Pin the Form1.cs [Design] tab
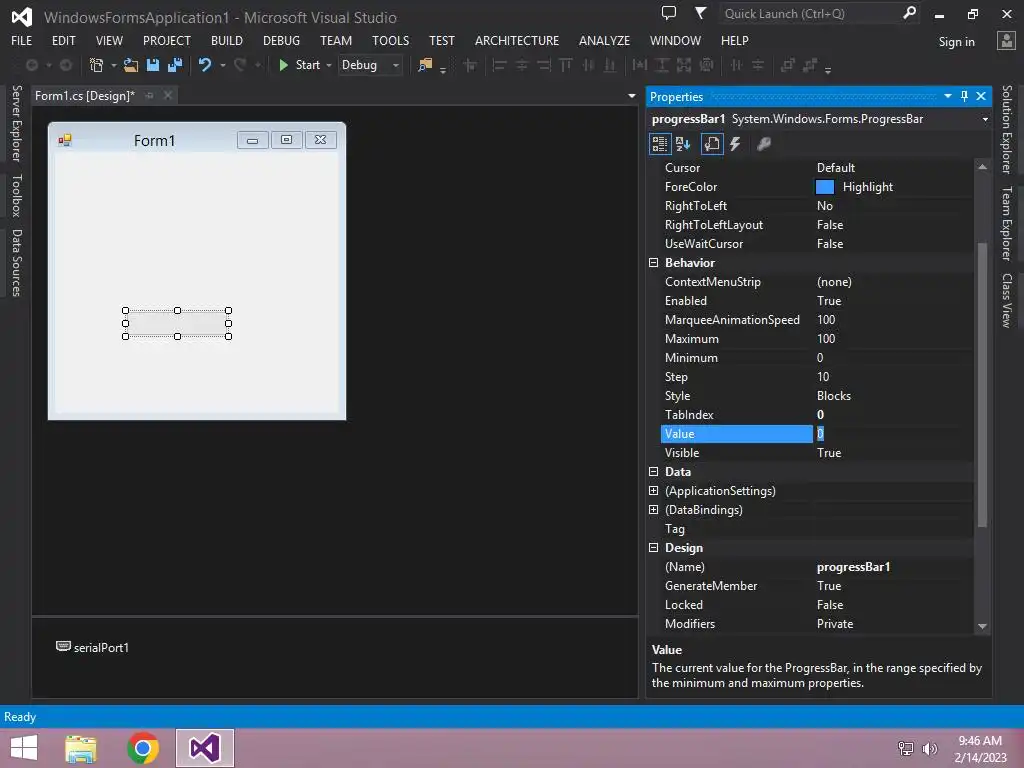 [x=150, y=95]
